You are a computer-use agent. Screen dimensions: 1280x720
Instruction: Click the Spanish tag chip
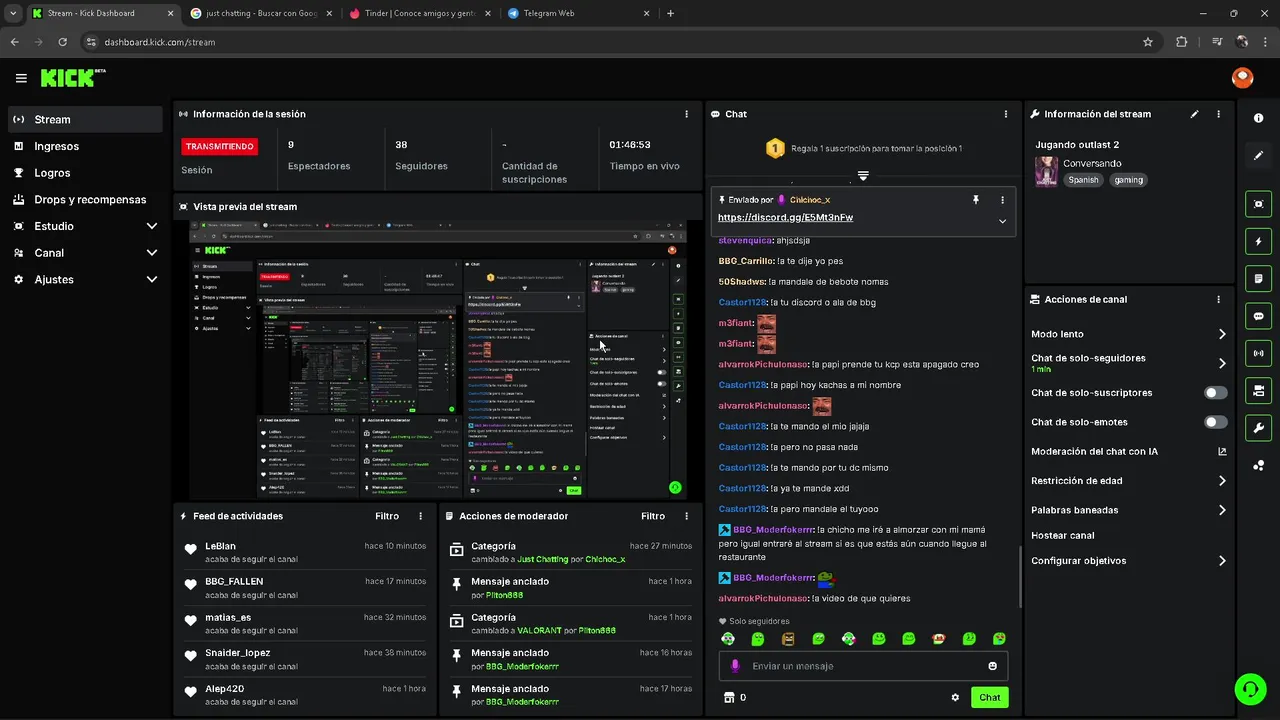click(x=1083, y=180)
